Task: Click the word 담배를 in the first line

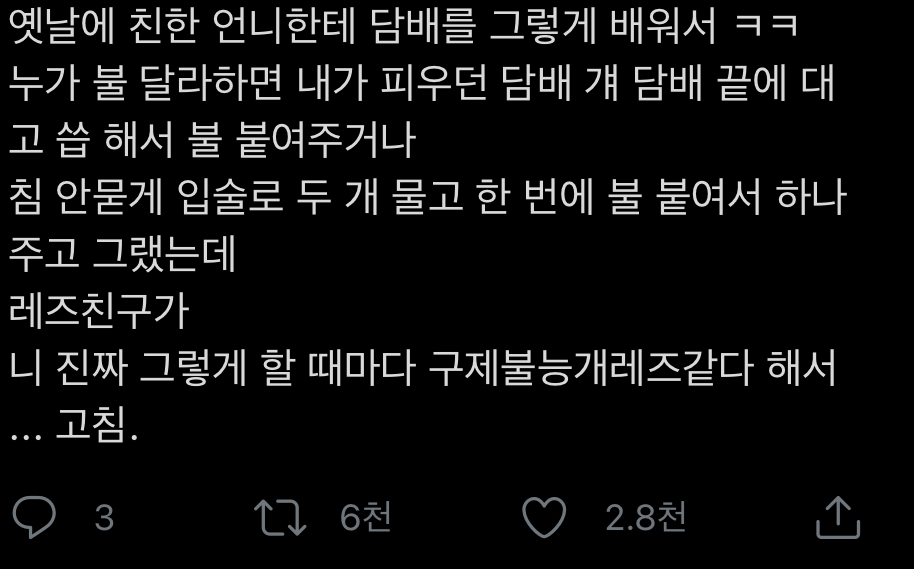Action: pos(423,27)
